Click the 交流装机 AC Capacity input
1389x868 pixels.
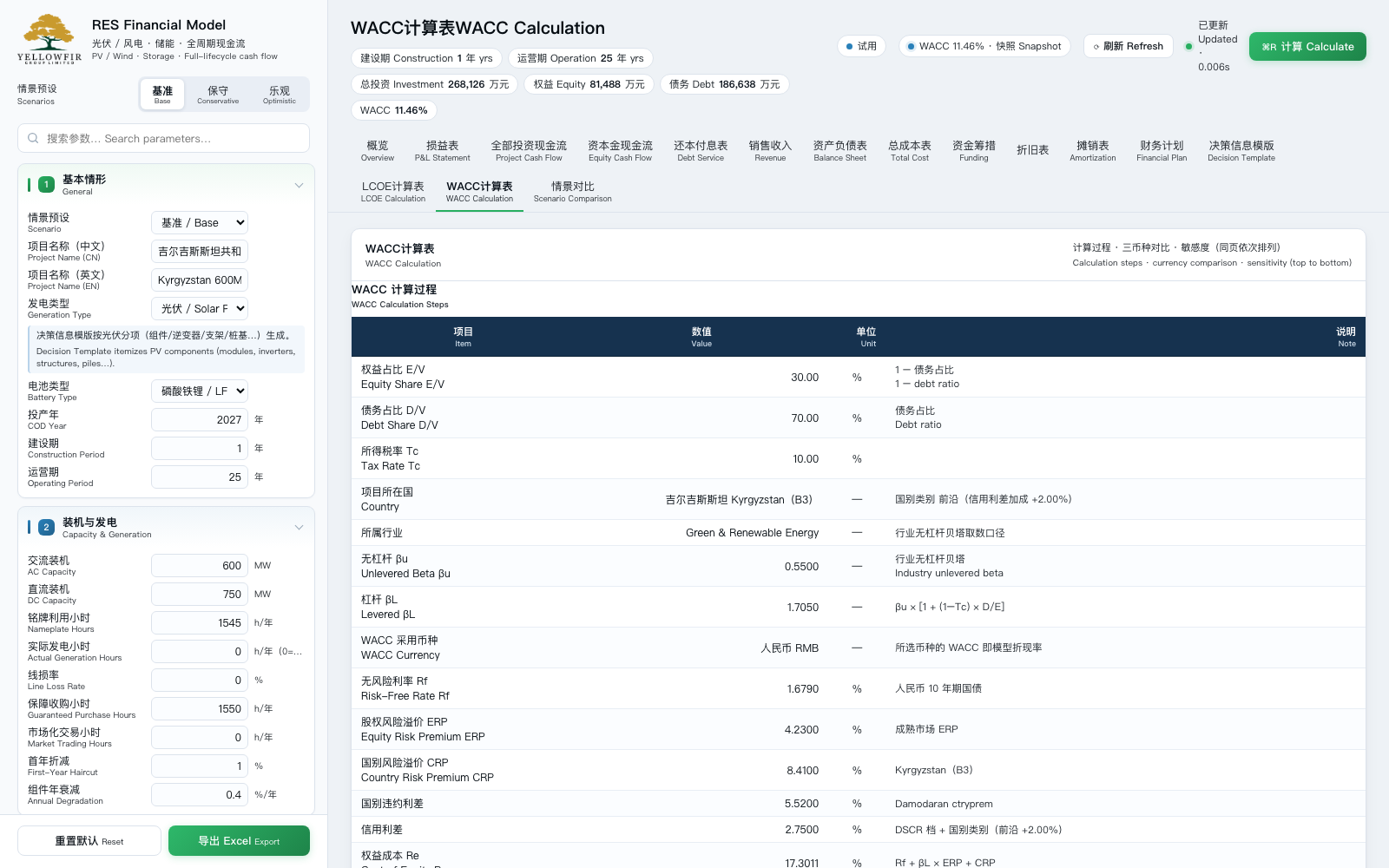coord(200,566)
